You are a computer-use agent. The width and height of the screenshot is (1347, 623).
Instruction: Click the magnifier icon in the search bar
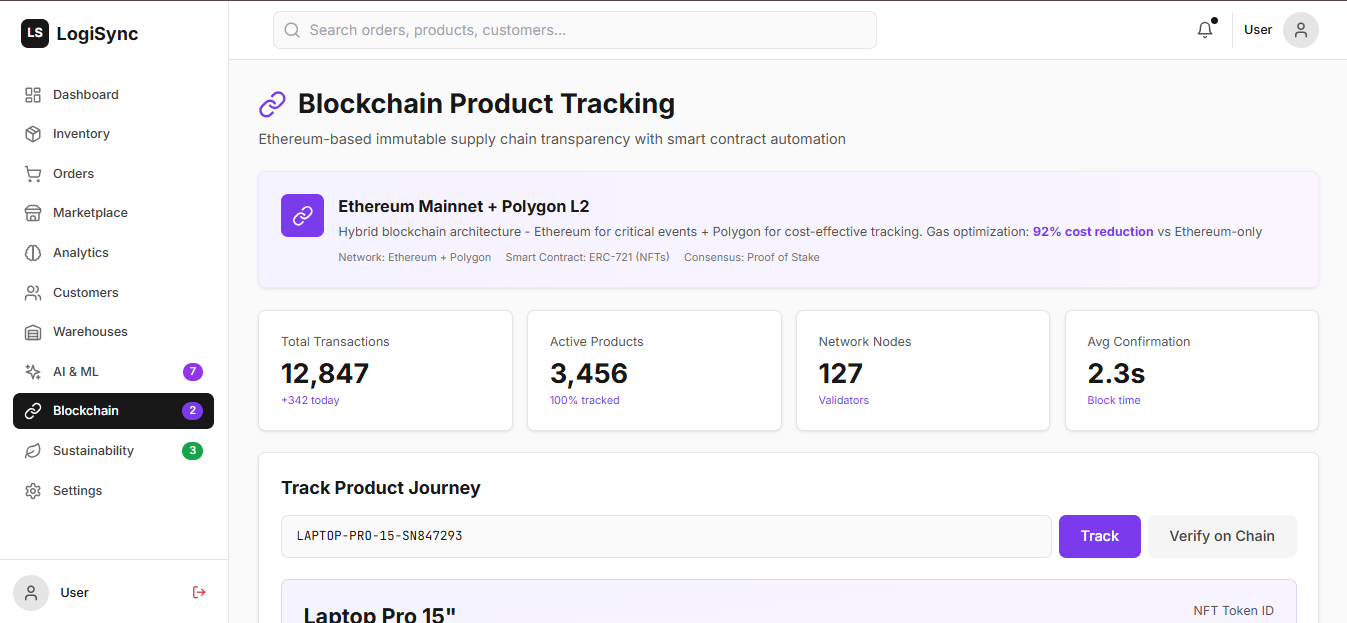click(x=292, y=30)
